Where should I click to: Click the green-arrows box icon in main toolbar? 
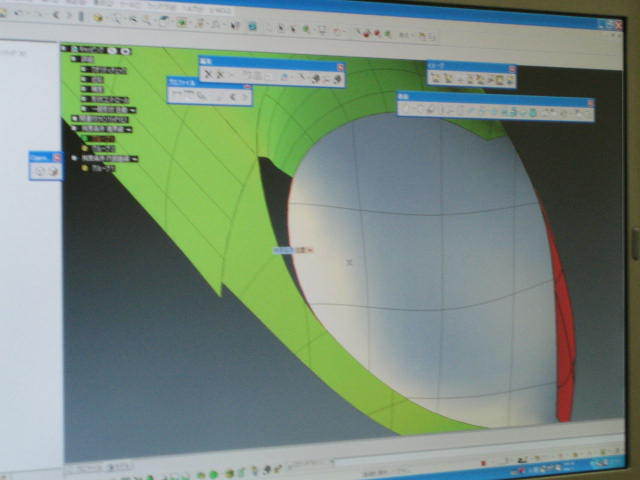[x=182, y=23]
